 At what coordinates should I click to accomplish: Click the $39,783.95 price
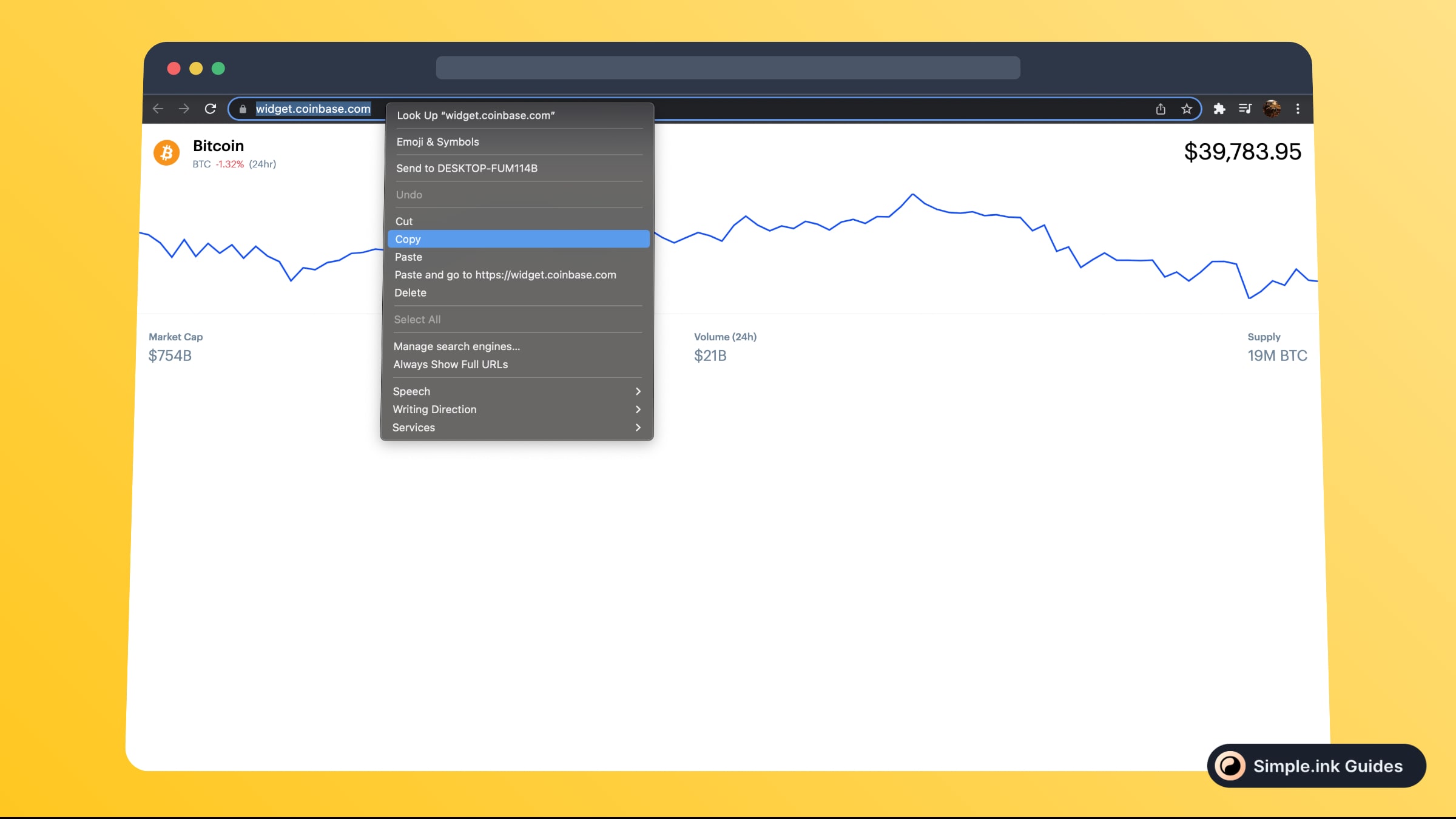click(x=1242, y=152)
